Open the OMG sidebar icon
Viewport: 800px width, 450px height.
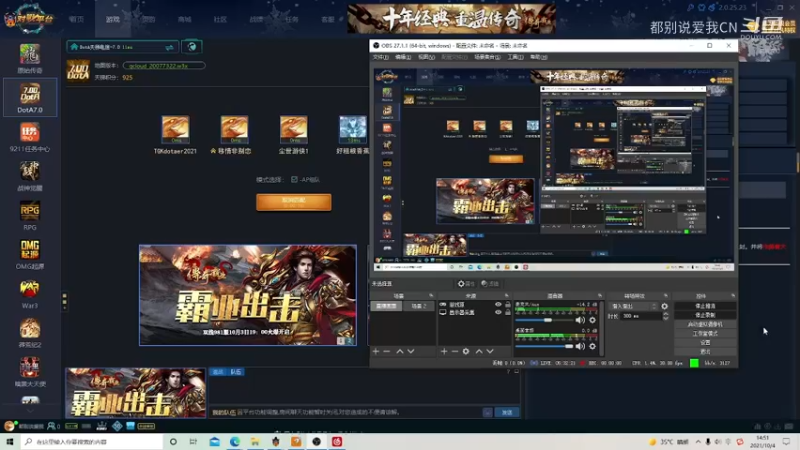pos(30,254)
